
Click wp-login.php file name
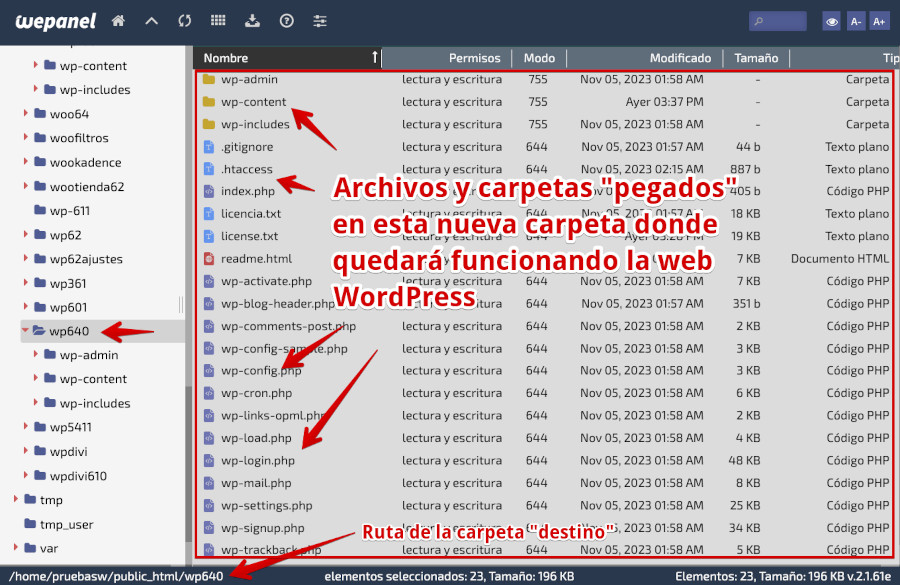click(258, 460)
